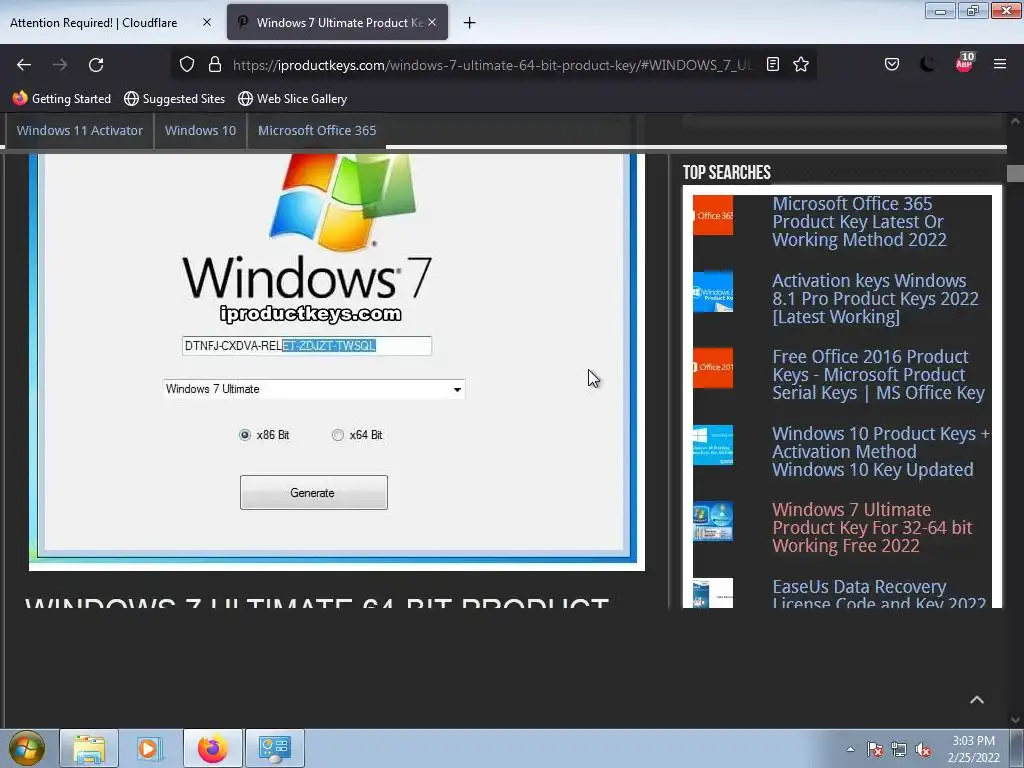Open the tracking protection shield icon
The image size is (1024, 768).
[x=187, y=64]
